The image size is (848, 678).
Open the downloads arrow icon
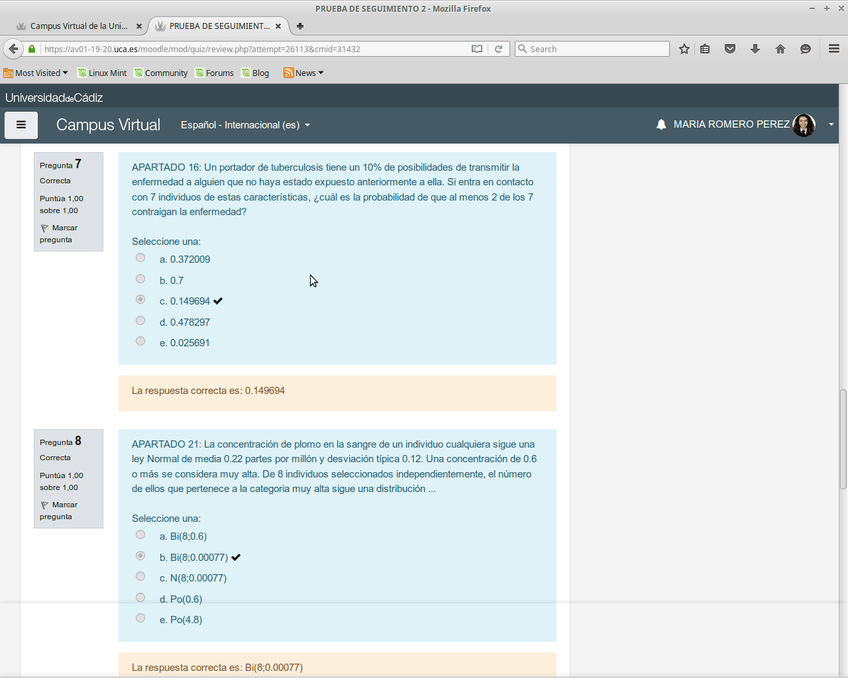[x=755, y=49]
